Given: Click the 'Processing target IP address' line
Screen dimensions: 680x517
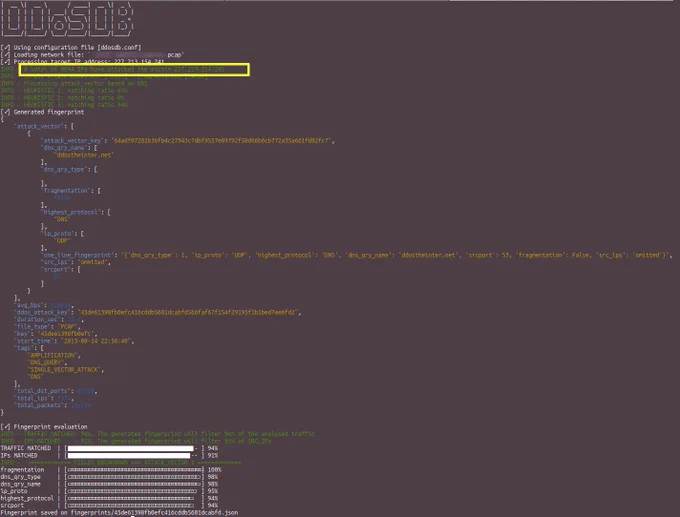Looking at the screenshot, I should tap(83, 62).
